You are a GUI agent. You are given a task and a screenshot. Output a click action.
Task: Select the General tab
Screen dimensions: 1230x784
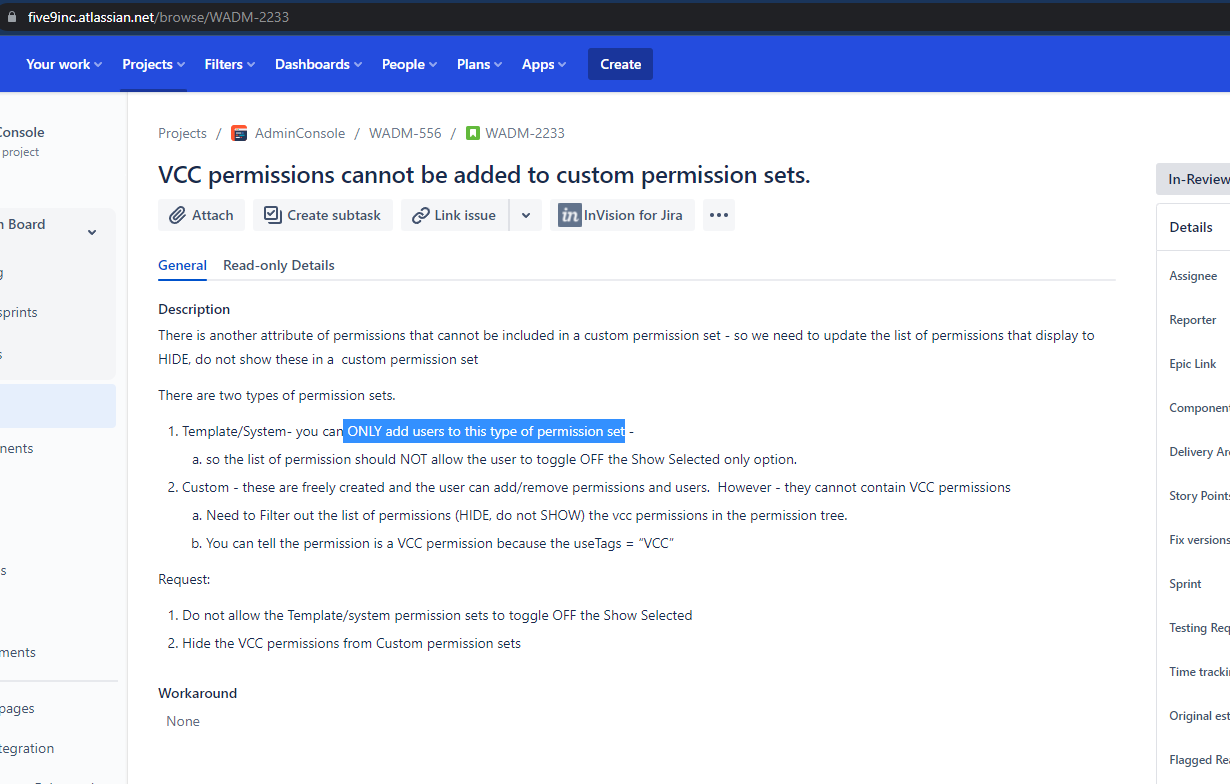(x=182, y=265)
